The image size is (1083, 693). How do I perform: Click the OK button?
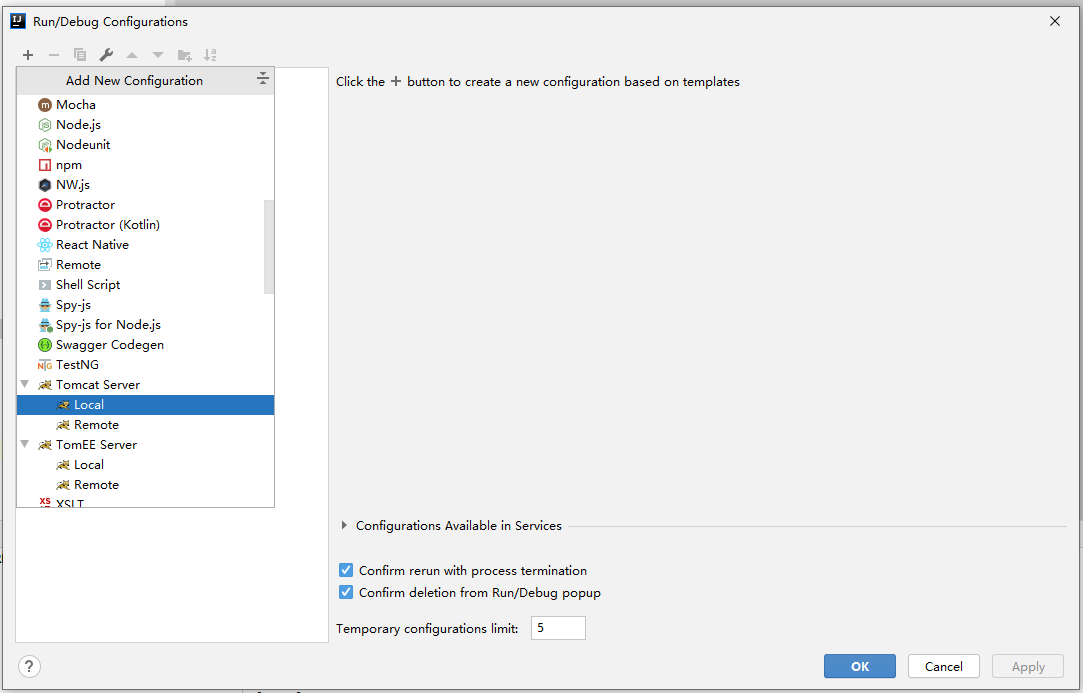point(860,667)
